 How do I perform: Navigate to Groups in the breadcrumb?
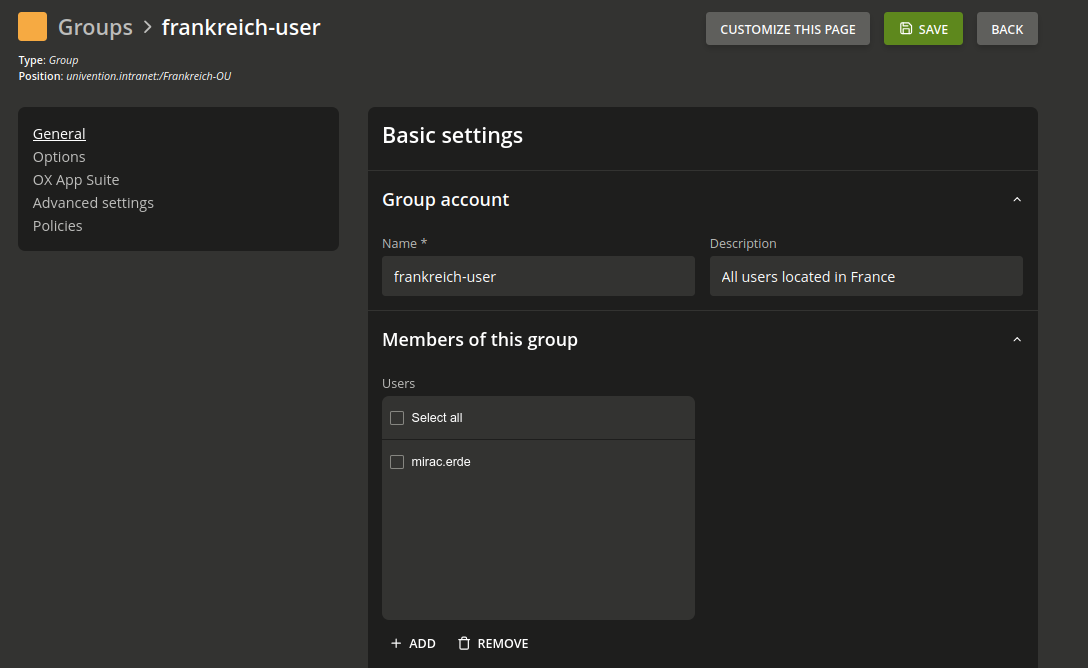pos(95,27)
